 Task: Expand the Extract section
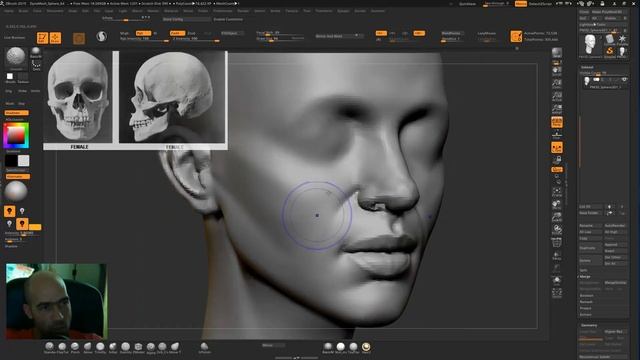(x=586, y=315)
